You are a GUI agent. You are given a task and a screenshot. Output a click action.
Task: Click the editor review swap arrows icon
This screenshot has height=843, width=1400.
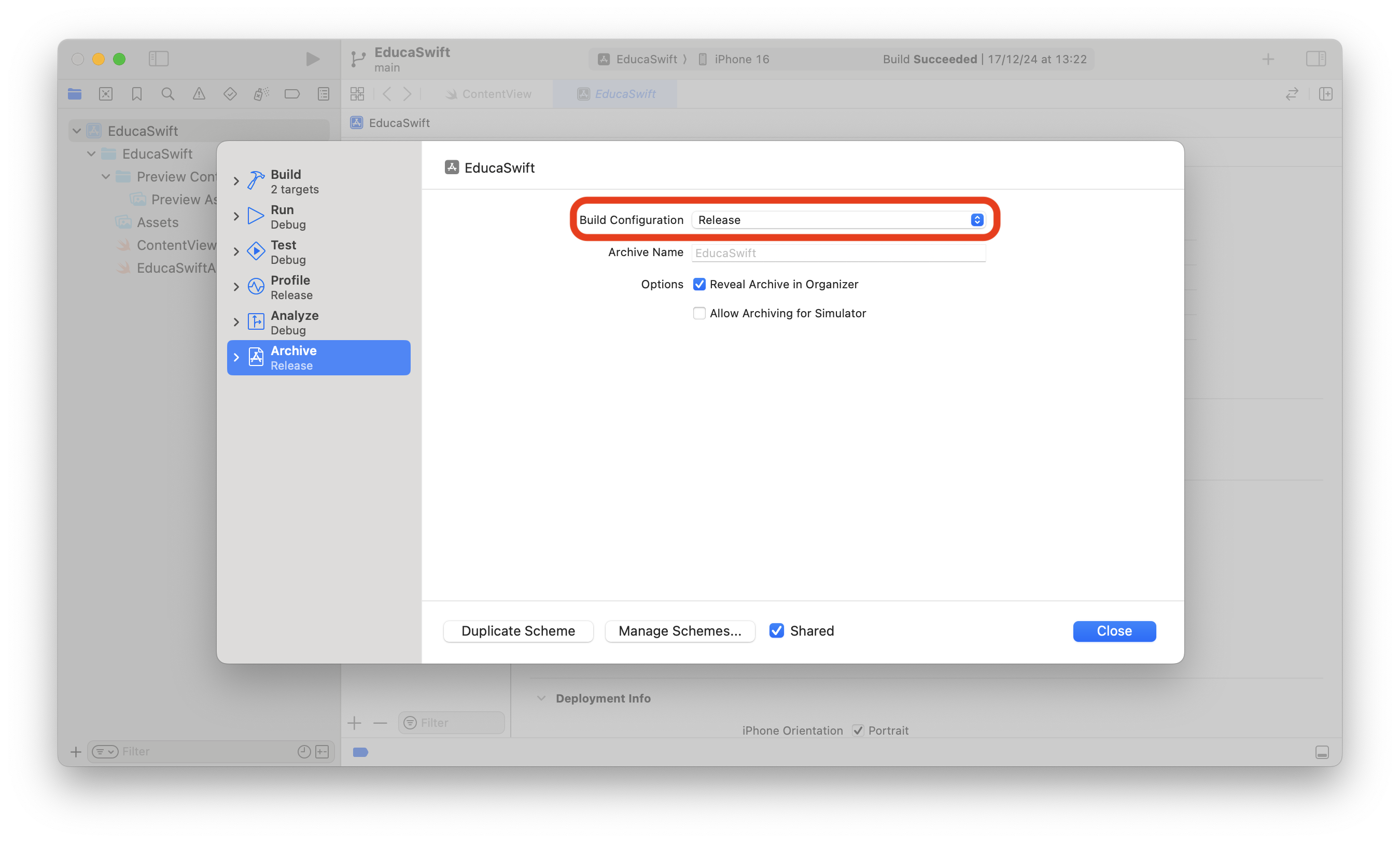click(1292, 94)
